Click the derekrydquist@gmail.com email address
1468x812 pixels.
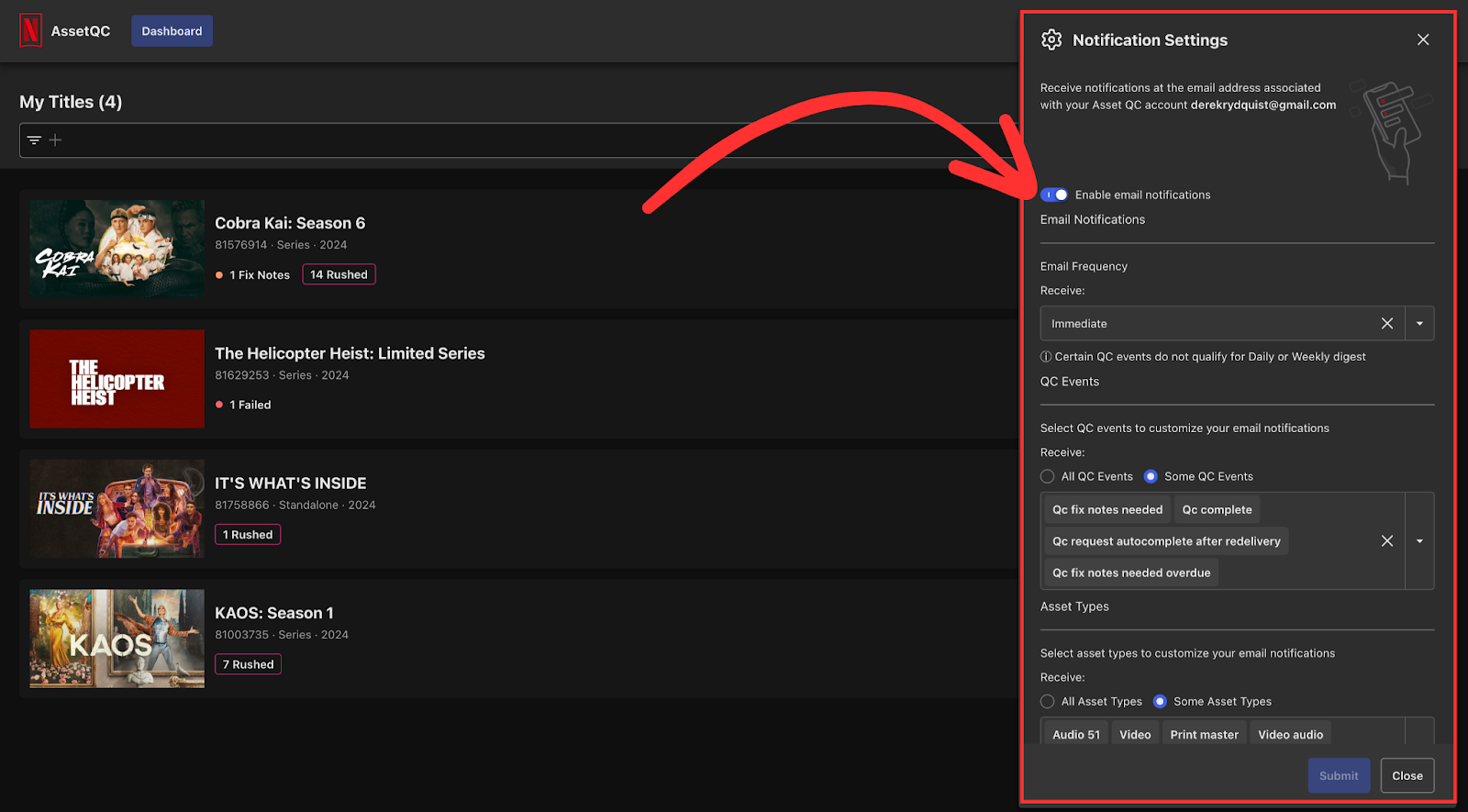(1263, 105)
